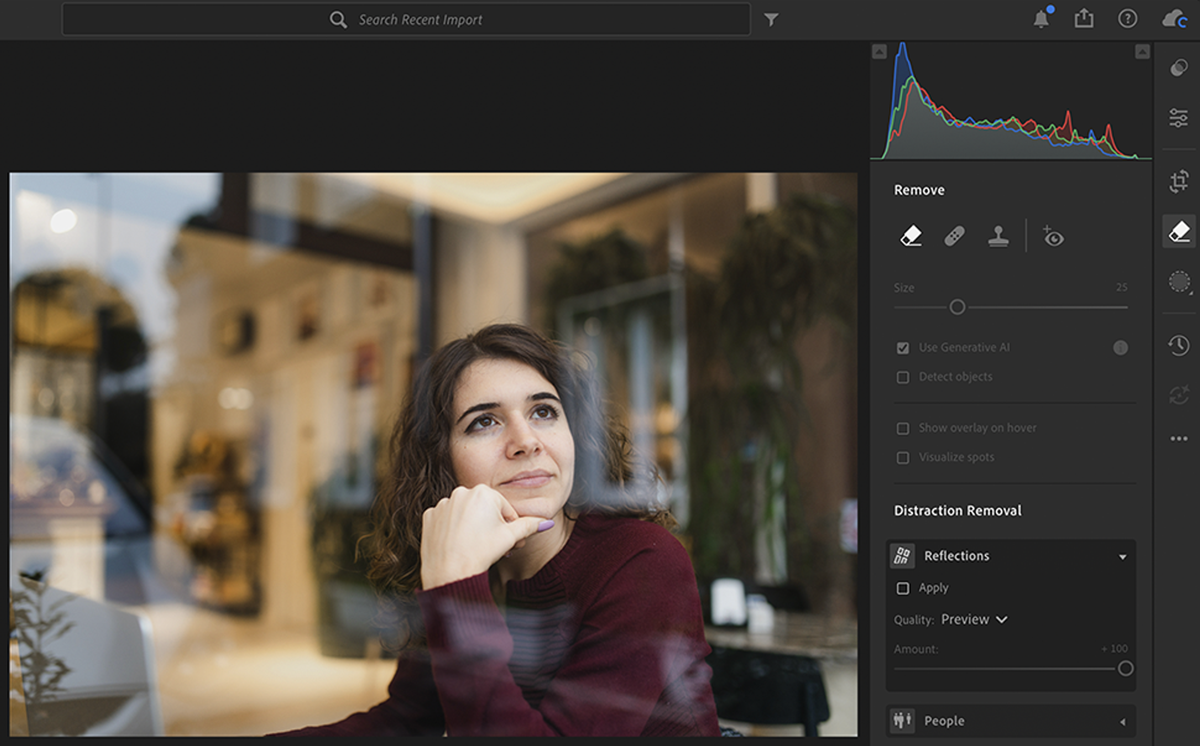
Task: Disable the Use Generative AI checkbox
Action: 903,348
